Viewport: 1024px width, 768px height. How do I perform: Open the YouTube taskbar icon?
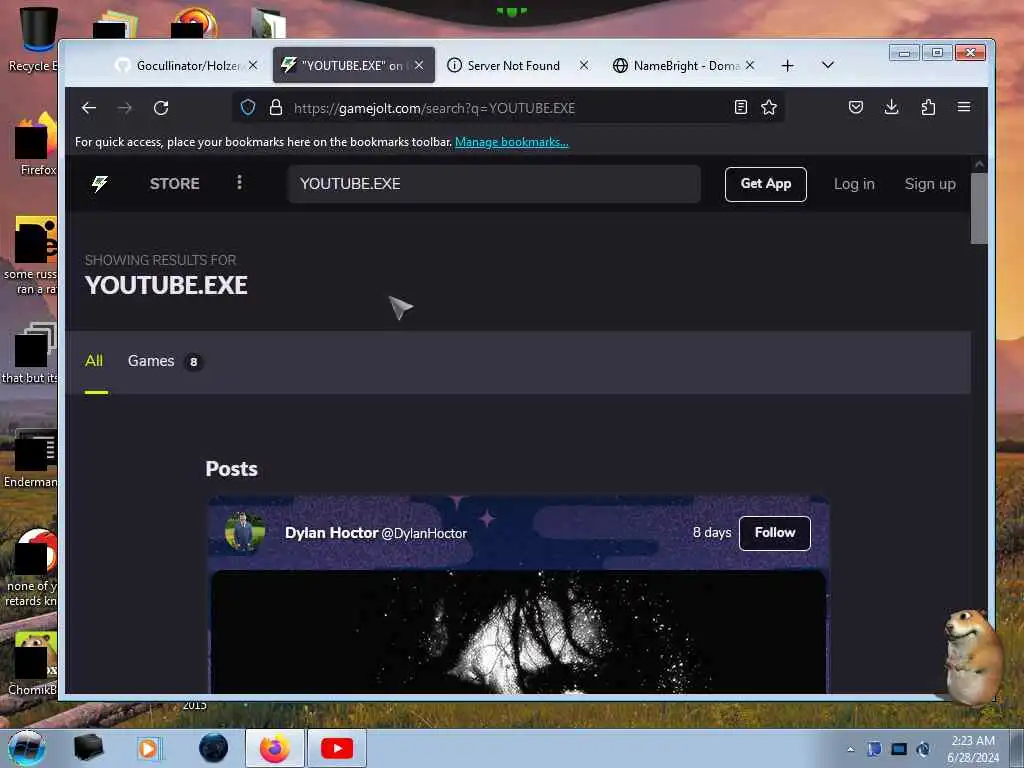337,748
